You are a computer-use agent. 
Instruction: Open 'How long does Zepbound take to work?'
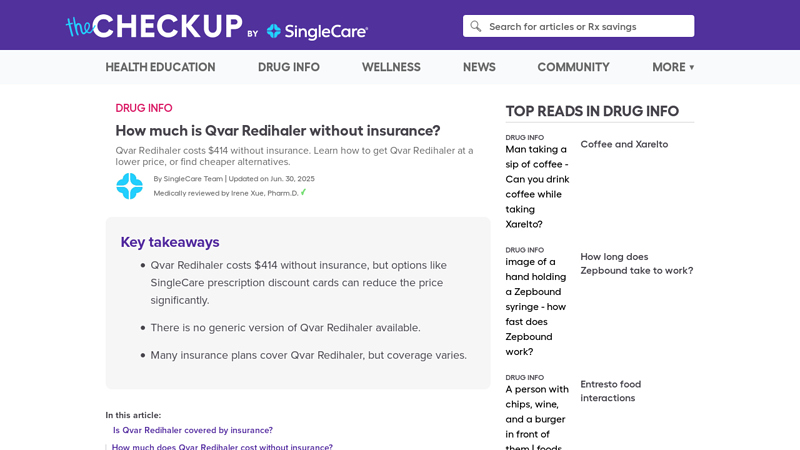(x=637, y=264)
